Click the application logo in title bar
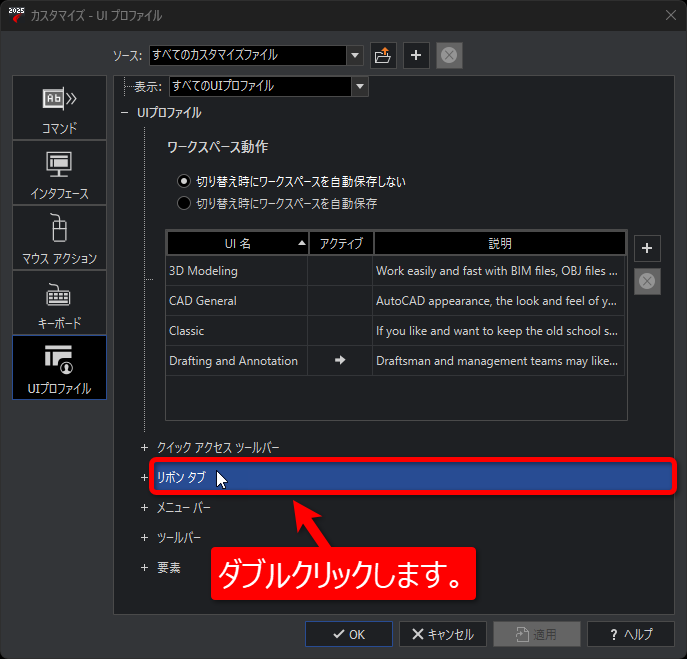687x659 pixels. [16, 15]
